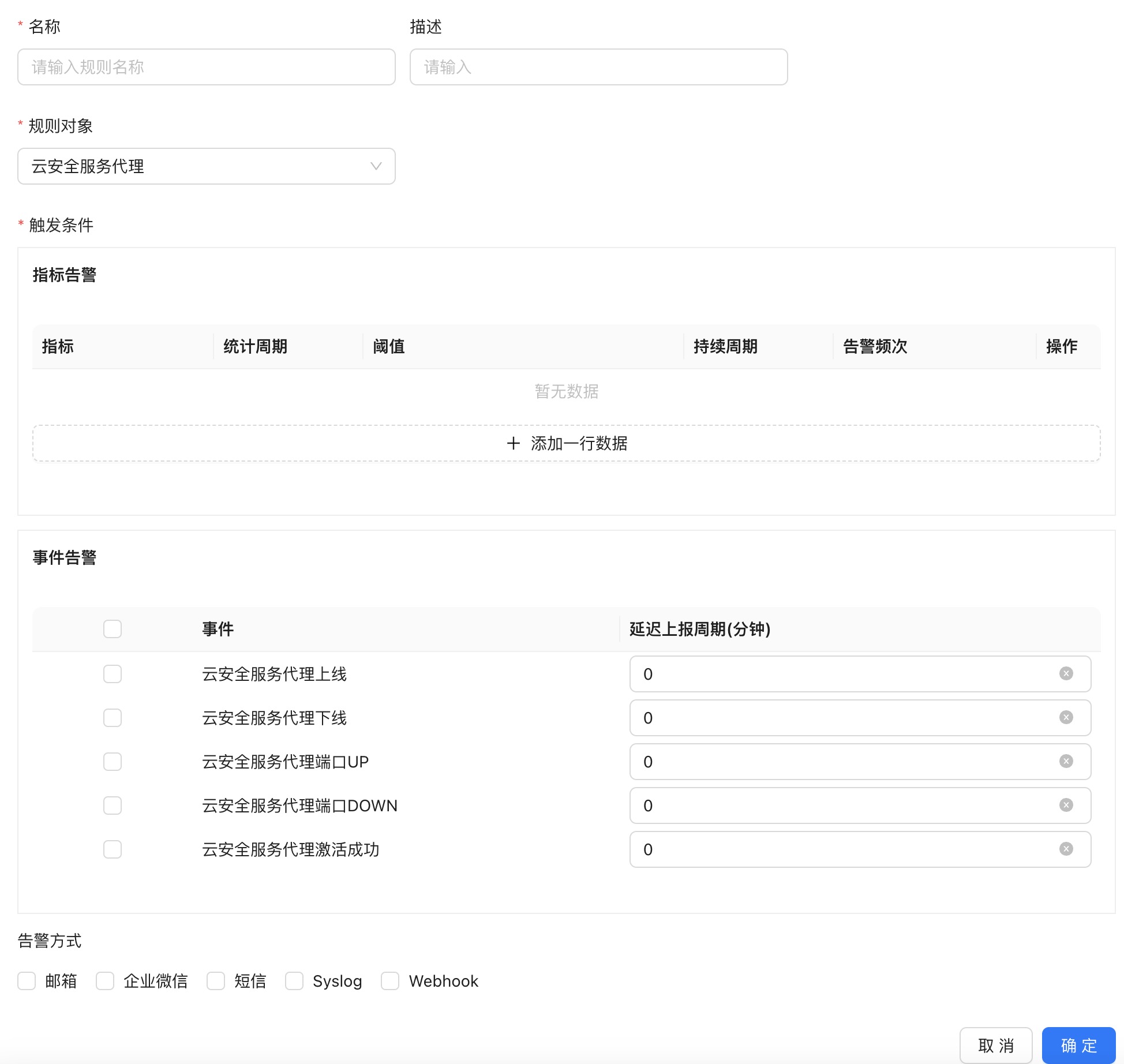Check the 云安全服务代理上线 event
This screenshot has width=1124, height=1064.
click(113, 673)
